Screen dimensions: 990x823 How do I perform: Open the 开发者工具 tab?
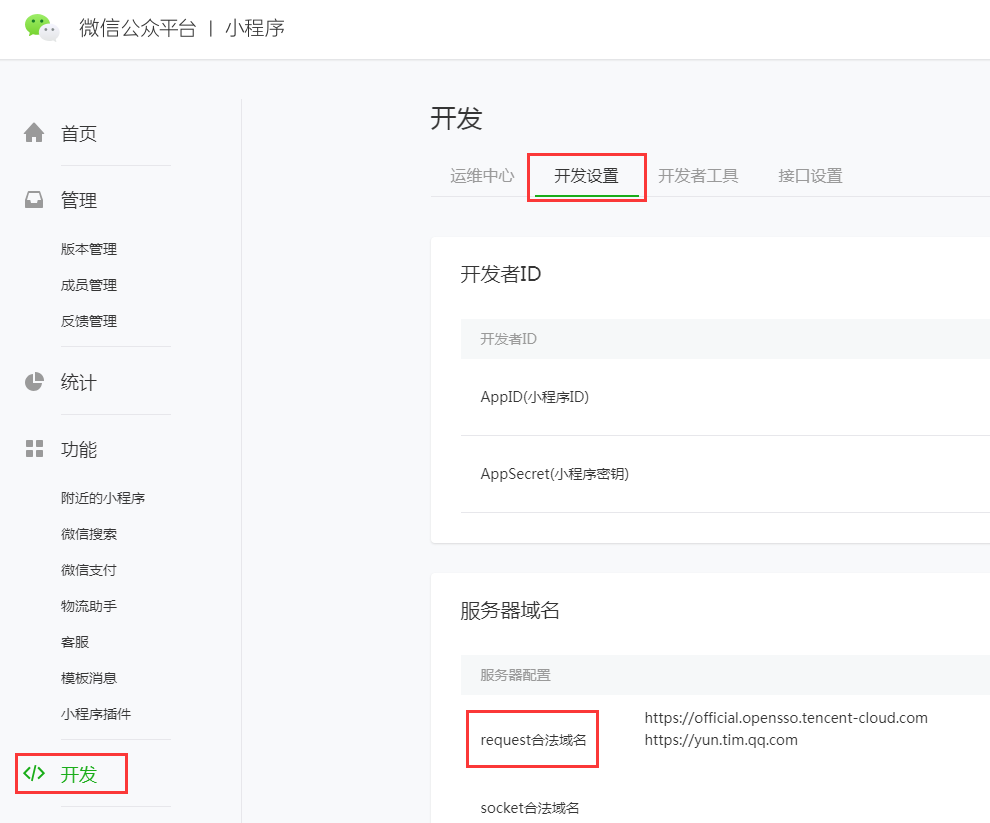coord(698,176)
